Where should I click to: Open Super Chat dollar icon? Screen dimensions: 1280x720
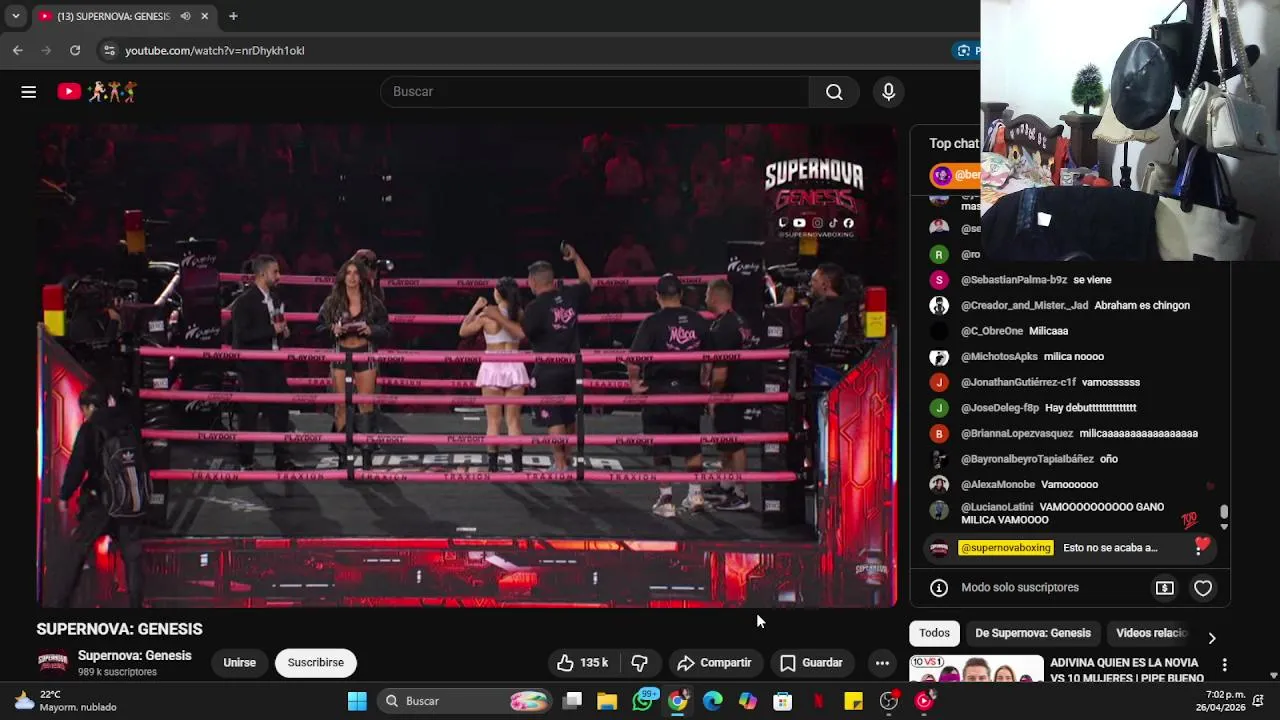[x=1165, y=588]
